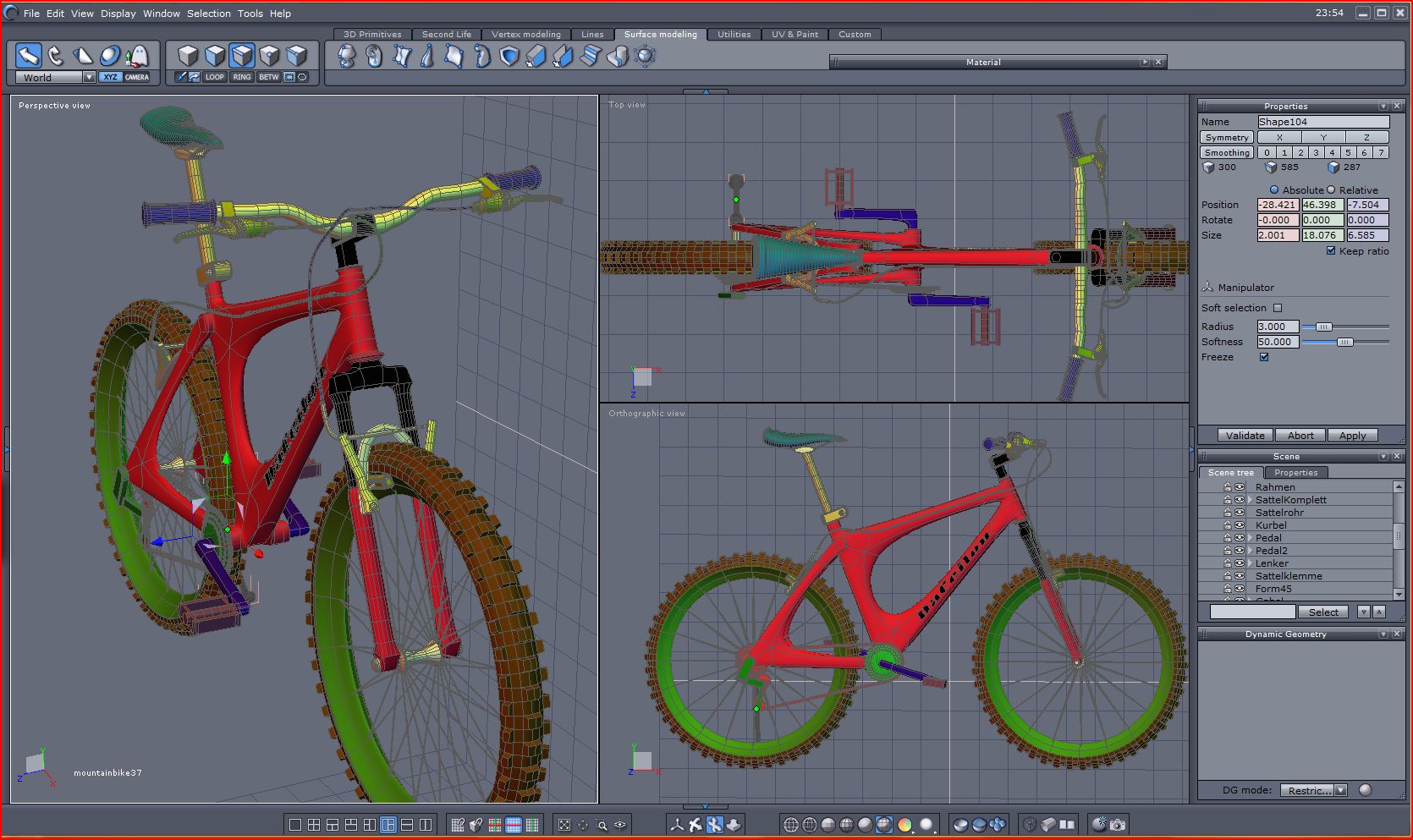Choose the cone-shaped Scale tool
Screen dimensions: 1413x840
point(83,56)
